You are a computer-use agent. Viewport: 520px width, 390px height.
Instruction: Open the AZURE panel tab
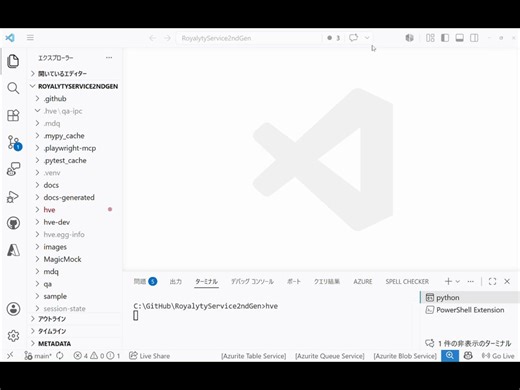click(363, 282)
